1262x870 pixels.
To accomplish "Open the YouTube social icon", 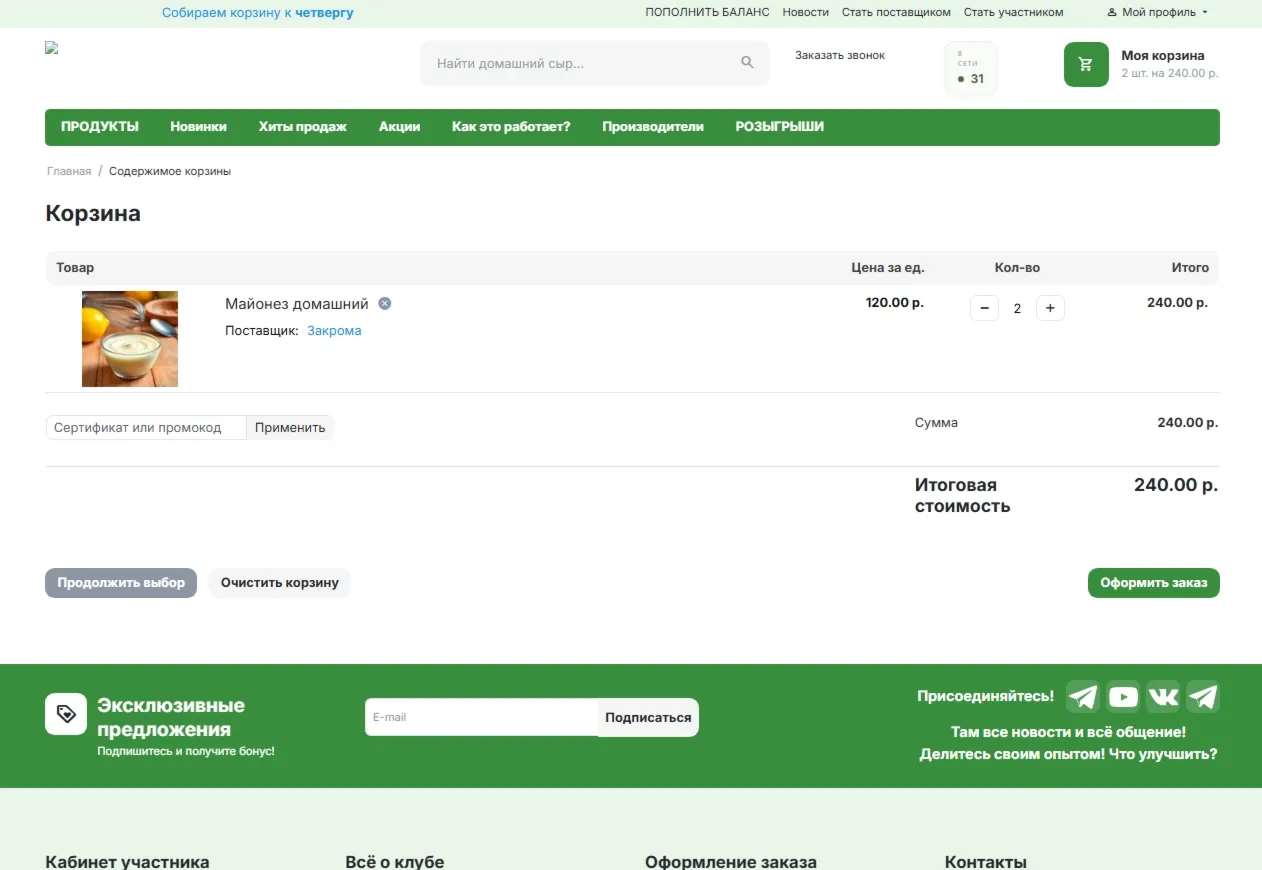I will coord(1123,696).
